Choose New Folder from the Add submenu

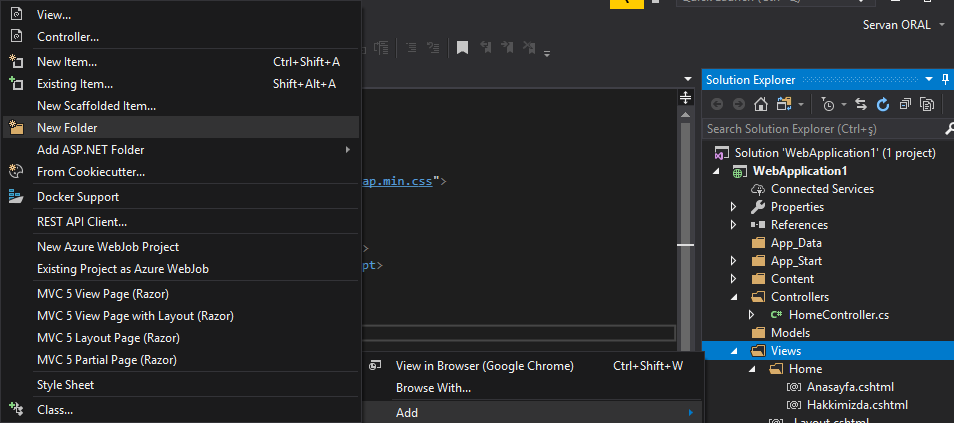coord(181,128)
